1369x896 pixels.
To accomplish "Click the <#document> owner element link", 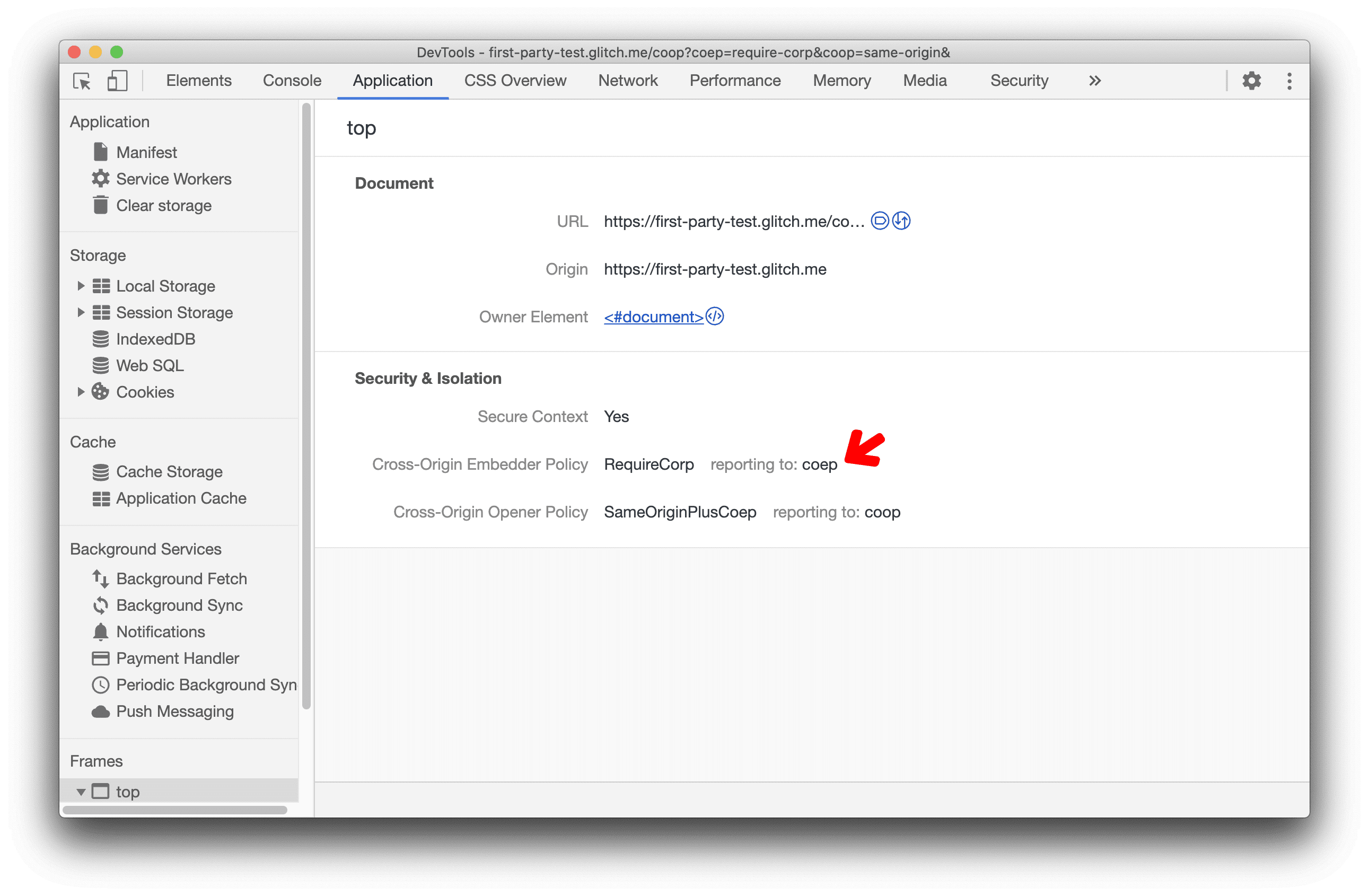I will [x=653, y=316].
